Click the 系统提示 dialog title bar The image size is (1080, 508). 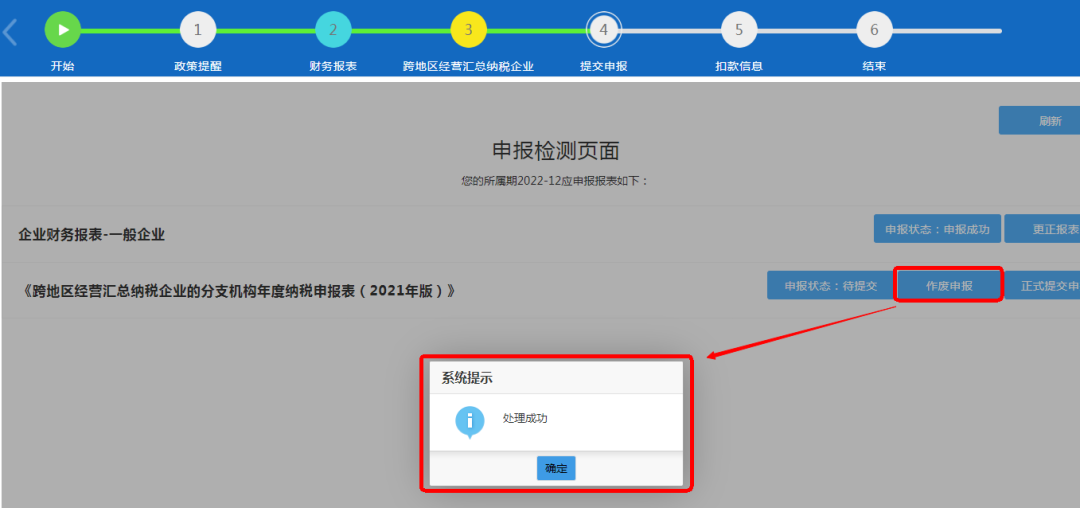coord(556,378)
